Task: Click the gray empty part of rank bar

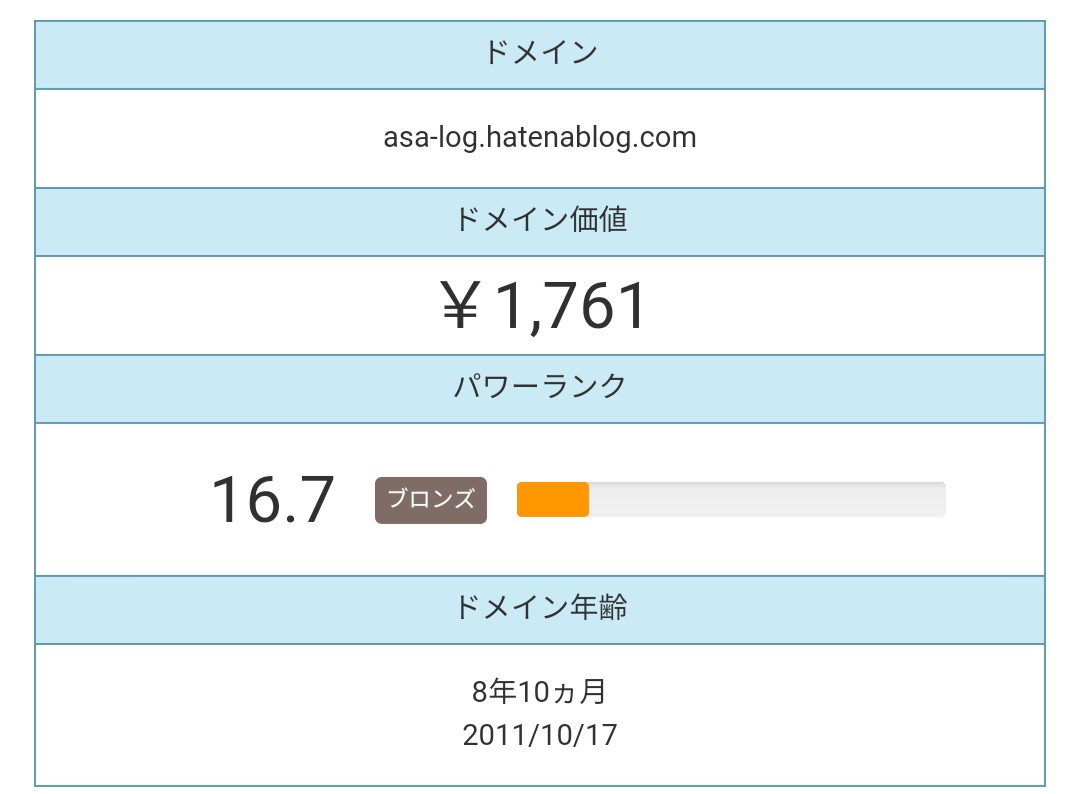Action: tap(767, 499)
